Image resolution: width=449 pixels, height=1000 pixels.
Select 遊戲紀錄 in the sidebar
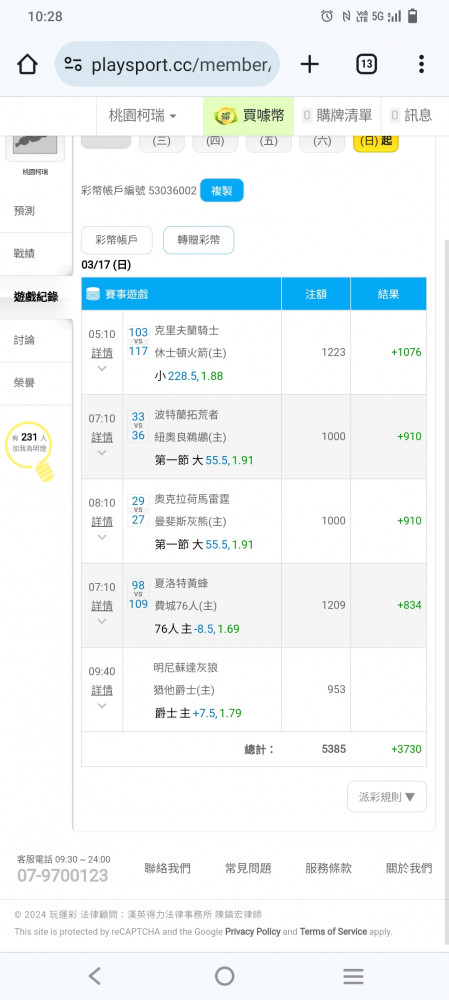(x=36, y=297)
